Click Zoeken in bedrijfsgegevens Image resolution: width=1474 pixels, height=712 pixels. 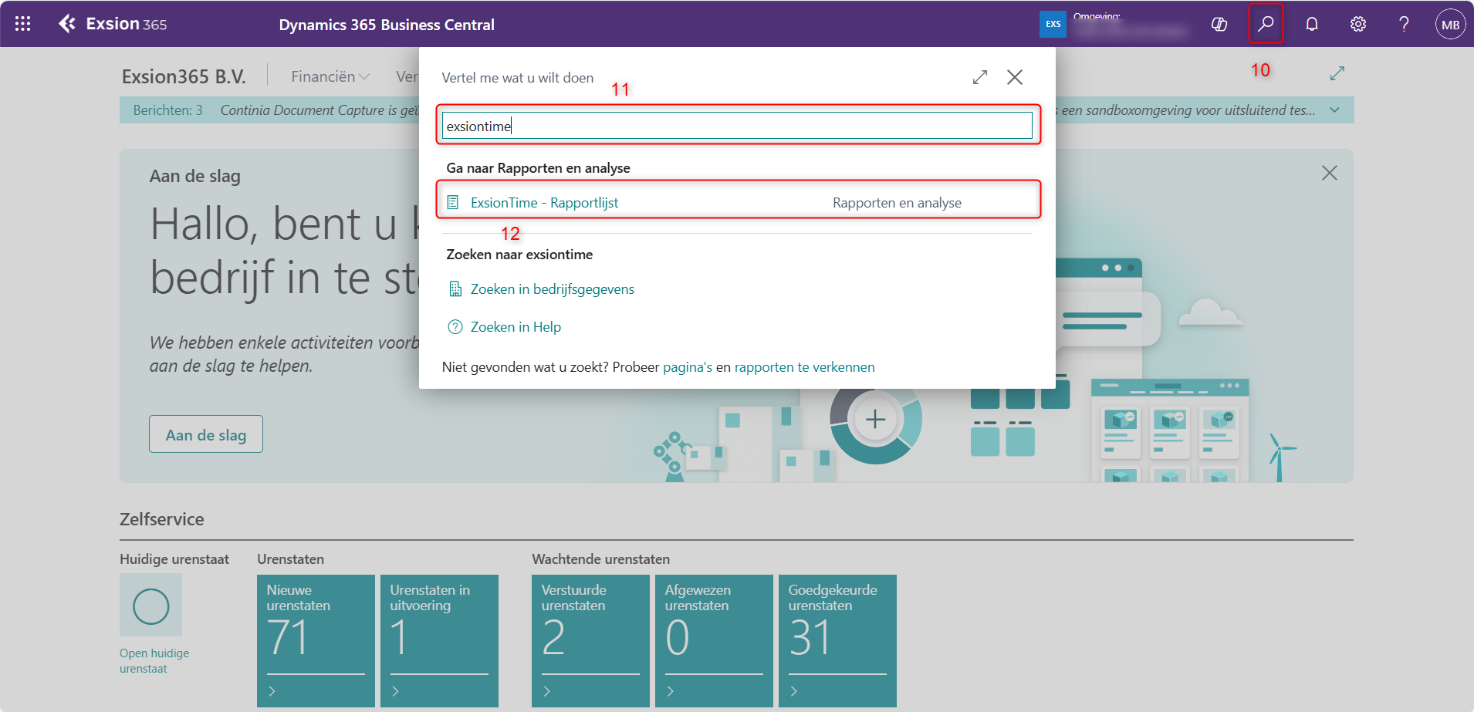(x=552, y=289)
